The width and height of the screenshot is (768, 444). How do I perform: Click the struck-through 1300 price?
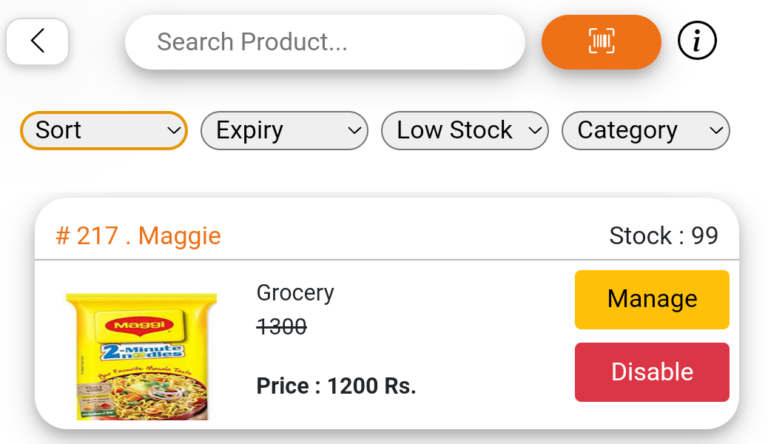pyautogui.click(x=282, y=326)
